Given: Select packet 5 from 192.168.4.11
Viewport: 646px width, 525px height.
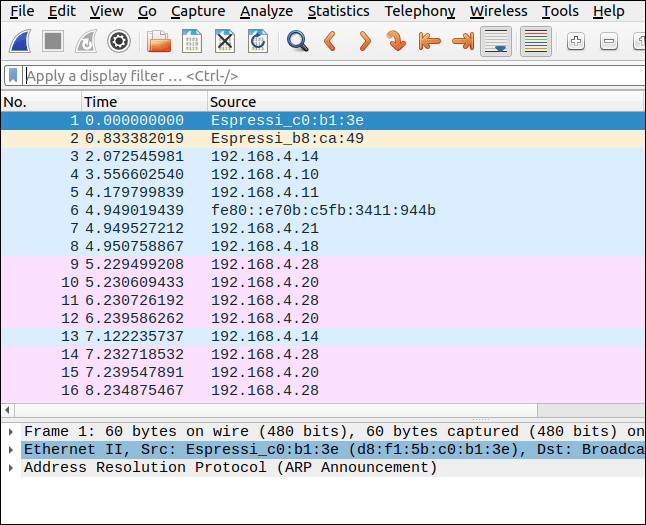Looking at the screenshot, I should (323, 192).
